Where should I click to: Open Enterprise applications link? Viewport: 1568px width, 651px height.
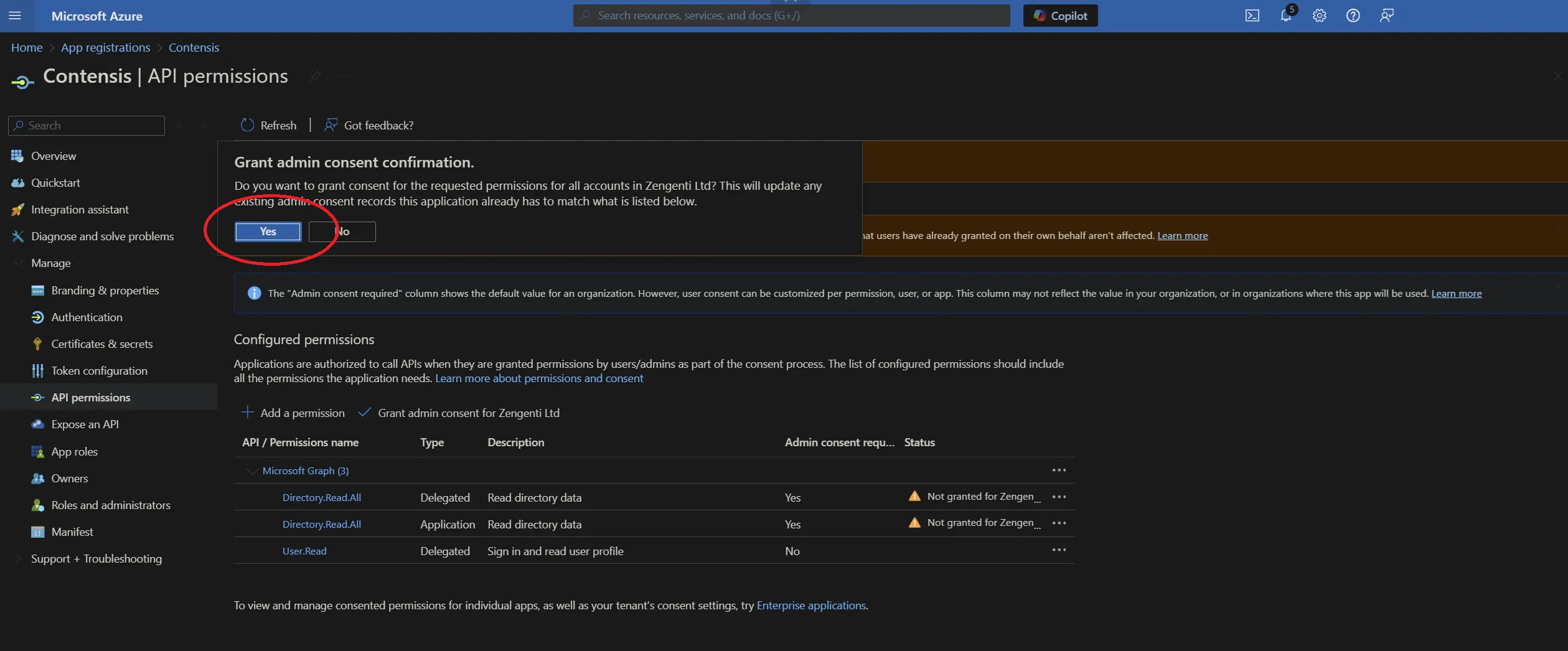pos(811,606)
